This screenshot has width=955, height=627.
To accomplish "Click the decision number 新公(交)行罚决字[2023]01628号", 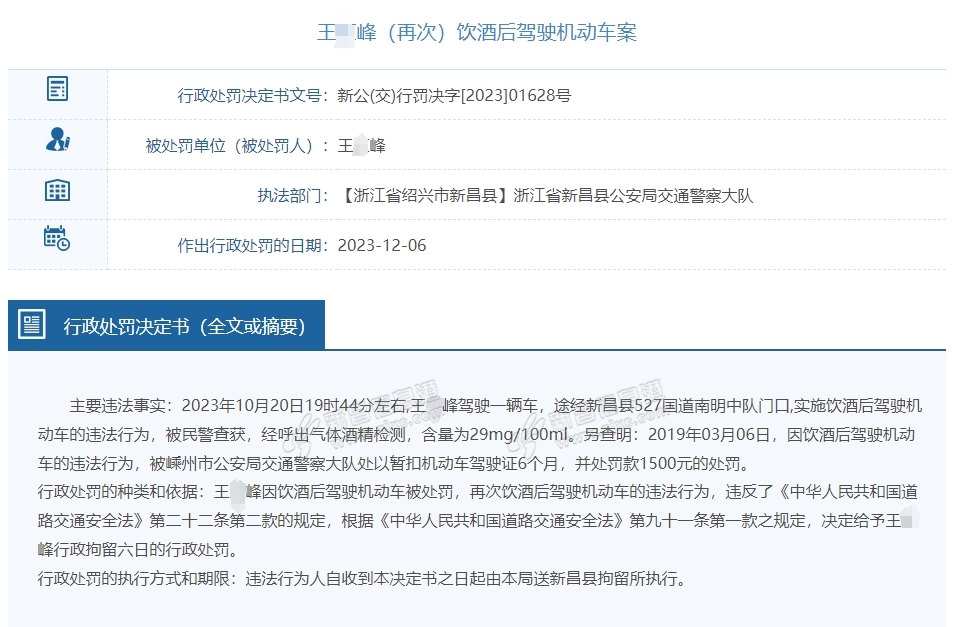I will tap(454, 96).
